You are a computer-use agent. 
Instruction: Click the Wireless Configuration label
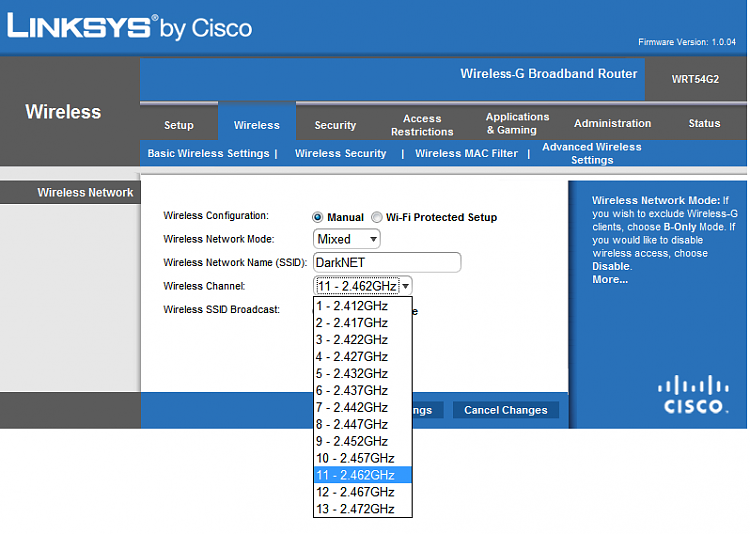point(216,216)
